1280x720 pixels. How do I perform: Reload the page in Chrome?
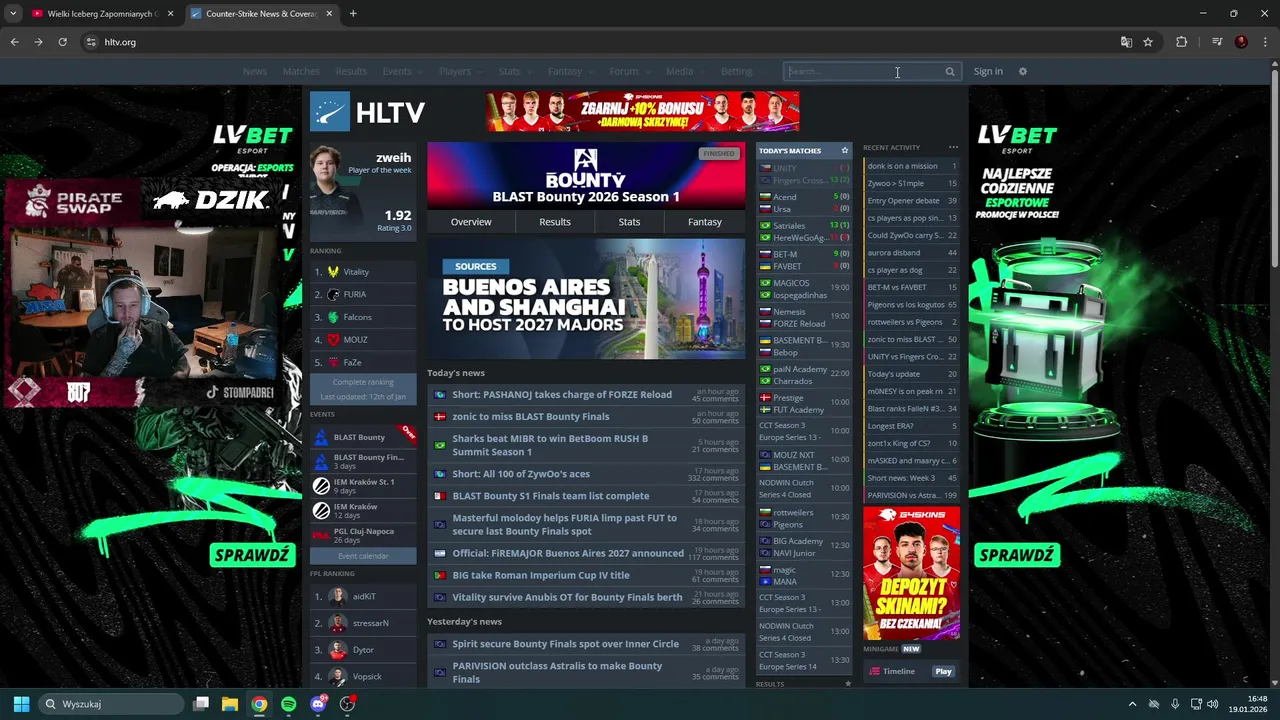(x=62, y=42)
